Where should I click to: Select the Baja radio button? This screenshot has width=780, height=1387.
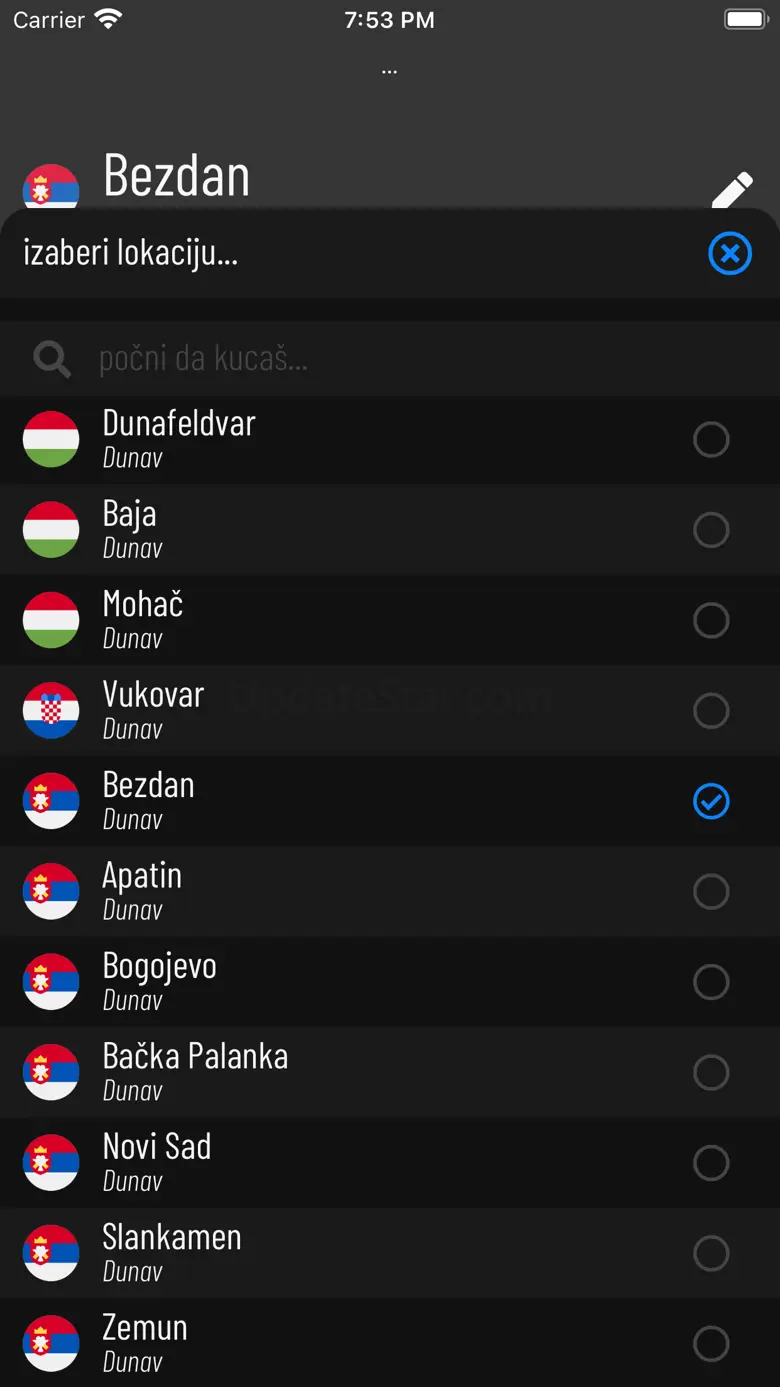click(x=711, y=530)
